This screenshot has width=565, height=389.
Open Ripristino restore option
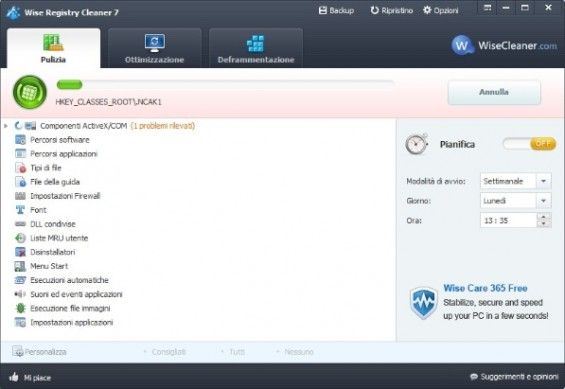(x=392, y=10)
